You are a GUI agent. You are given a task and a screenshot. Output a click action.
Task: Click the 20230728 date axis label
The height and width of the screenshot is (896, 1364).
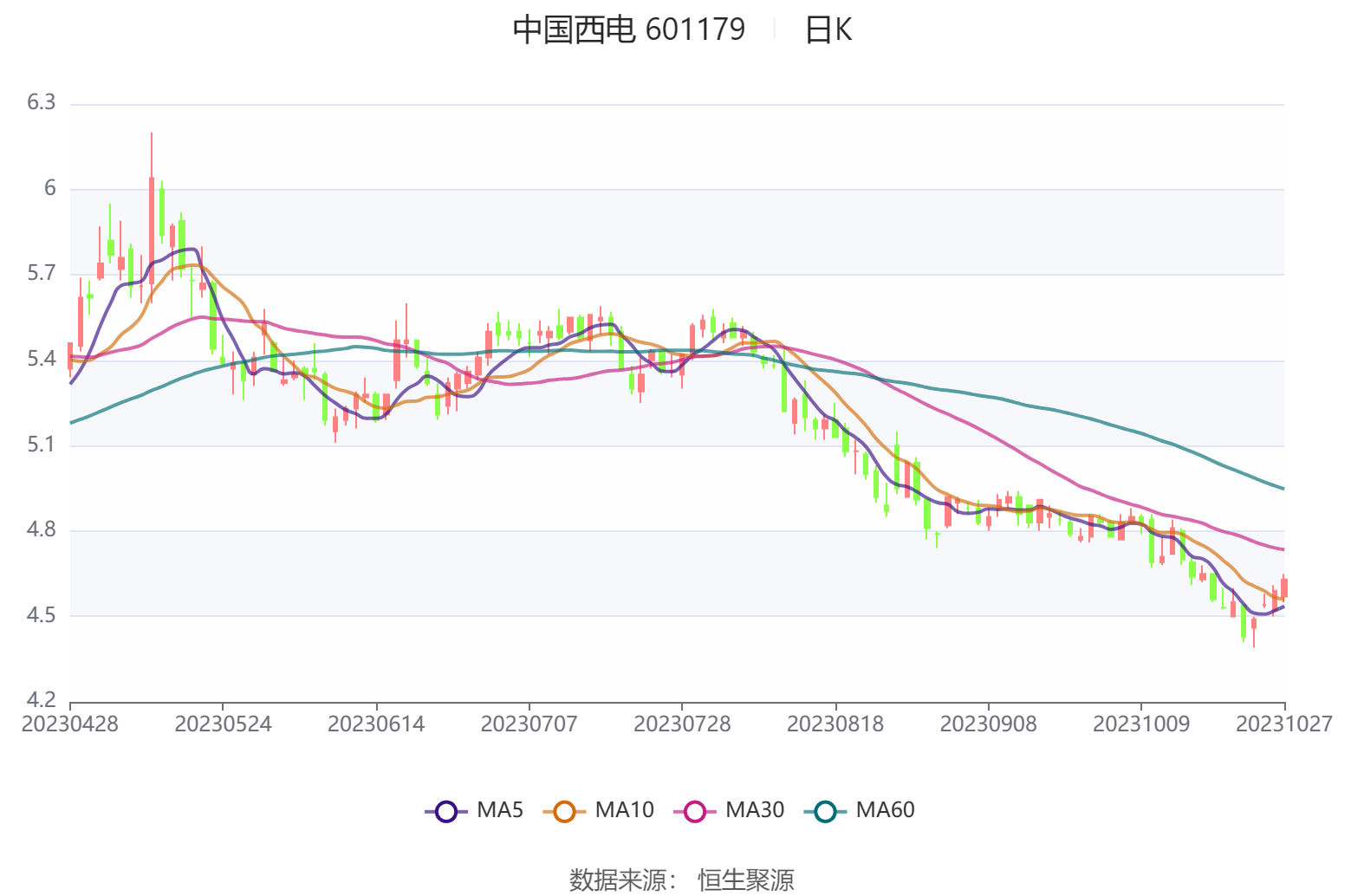click(682, 724)
